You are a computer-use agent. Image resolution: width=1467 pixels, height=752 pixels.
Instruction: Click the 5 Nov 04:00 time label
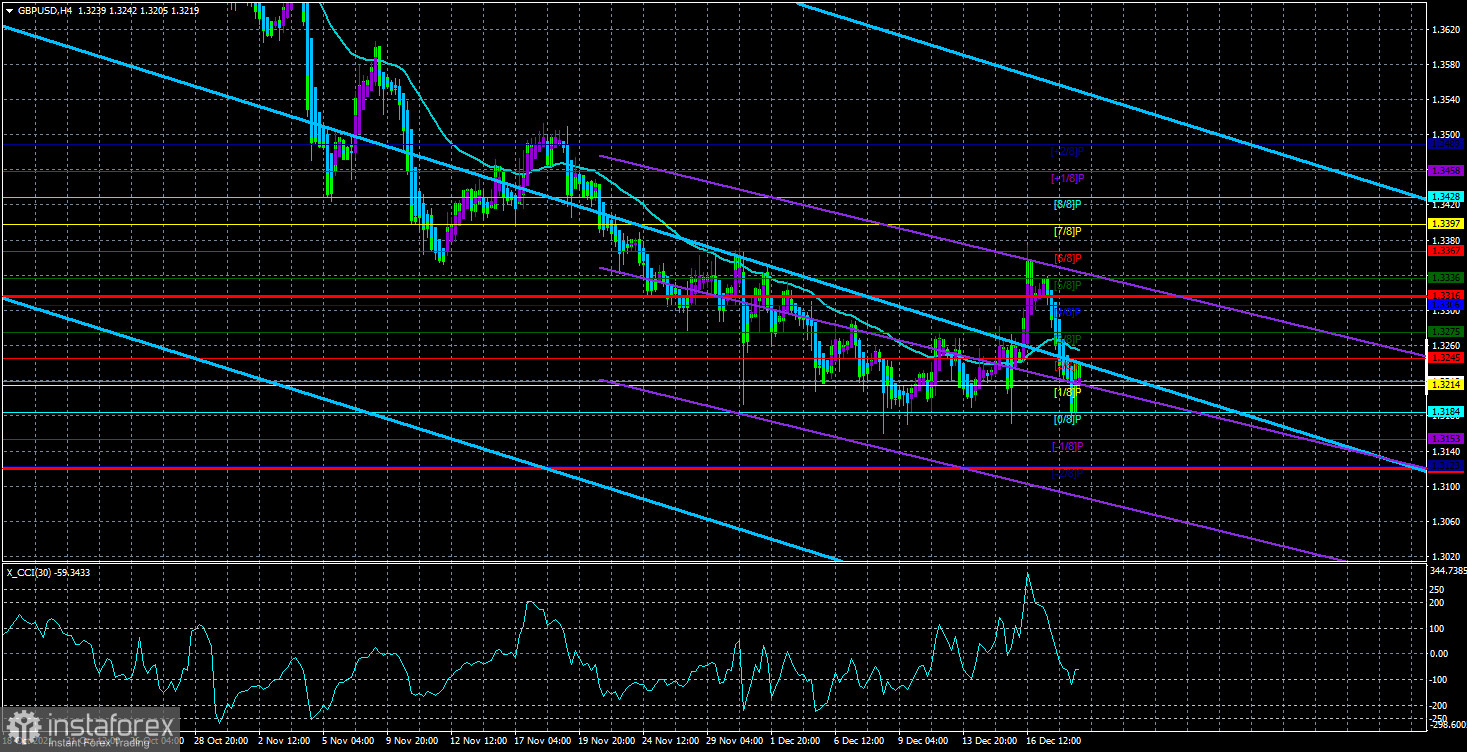point(346,741)
